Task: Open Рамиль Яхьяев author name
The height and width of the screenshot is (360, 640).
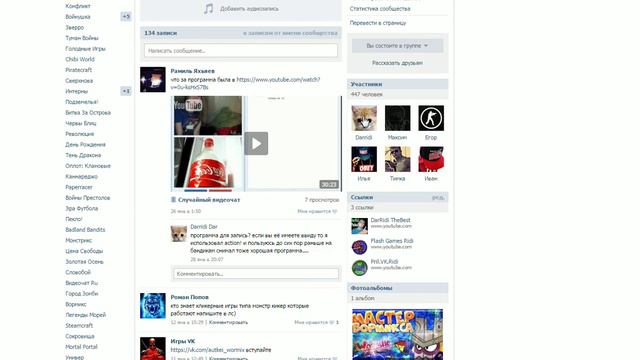Action: click(192, 71)
